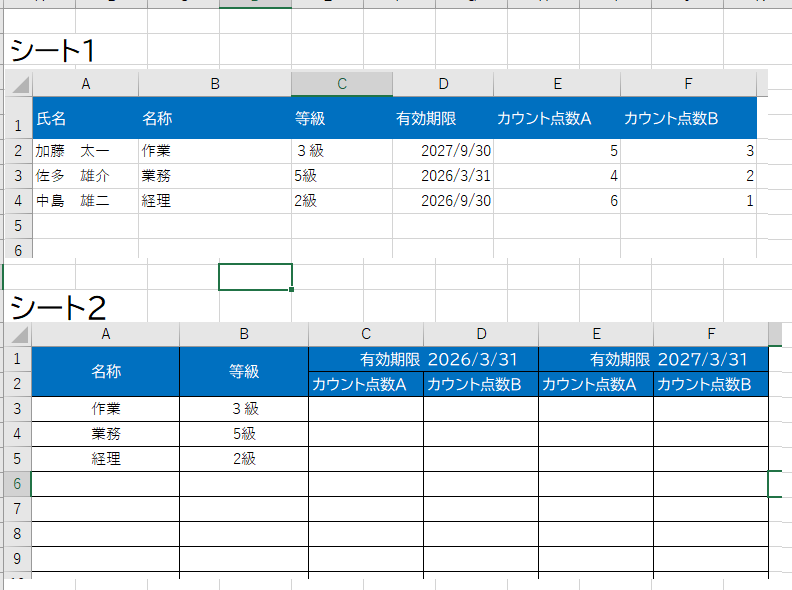This screenshot has height=590, width=792.
Task: Click カウント点数B under 2027/3/31 in Sheet 2
Action: 711,384
